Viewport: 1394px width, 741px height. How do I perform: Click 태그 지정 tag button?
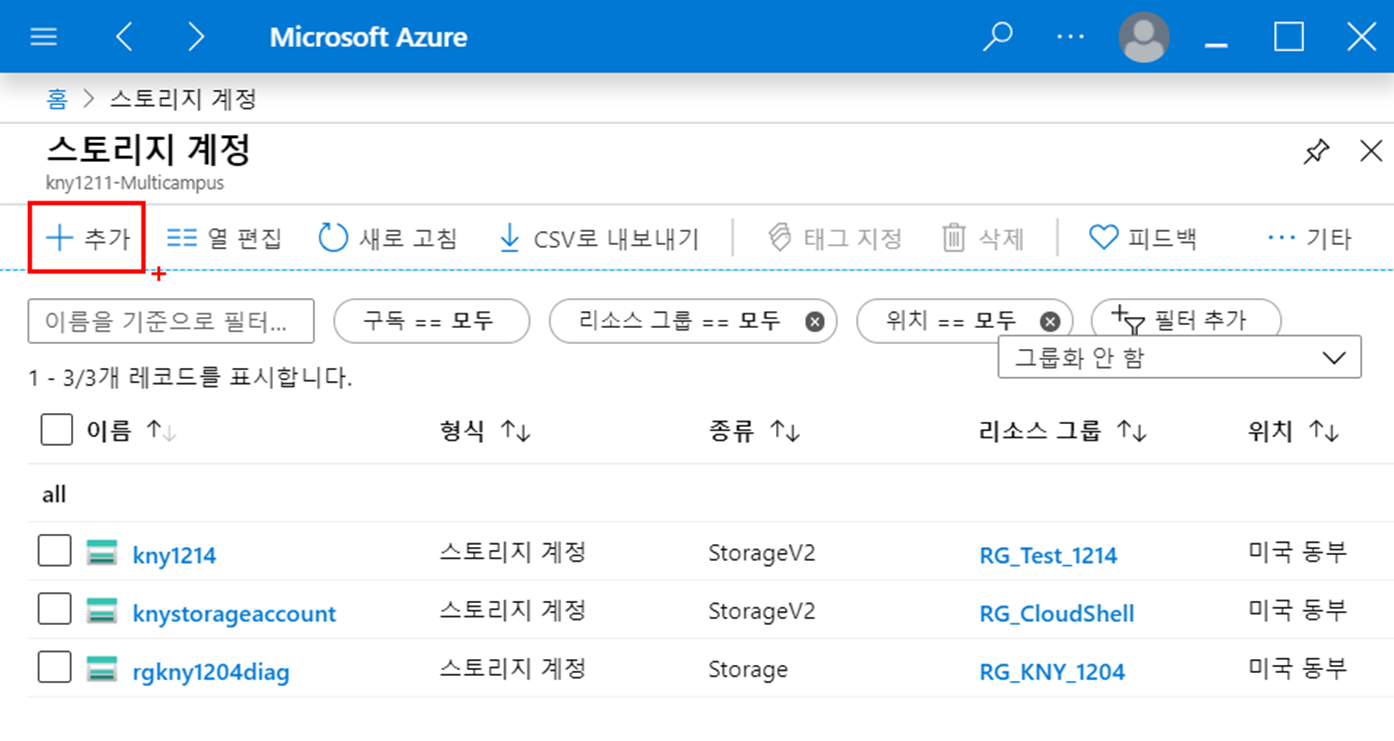click(835, 238)
